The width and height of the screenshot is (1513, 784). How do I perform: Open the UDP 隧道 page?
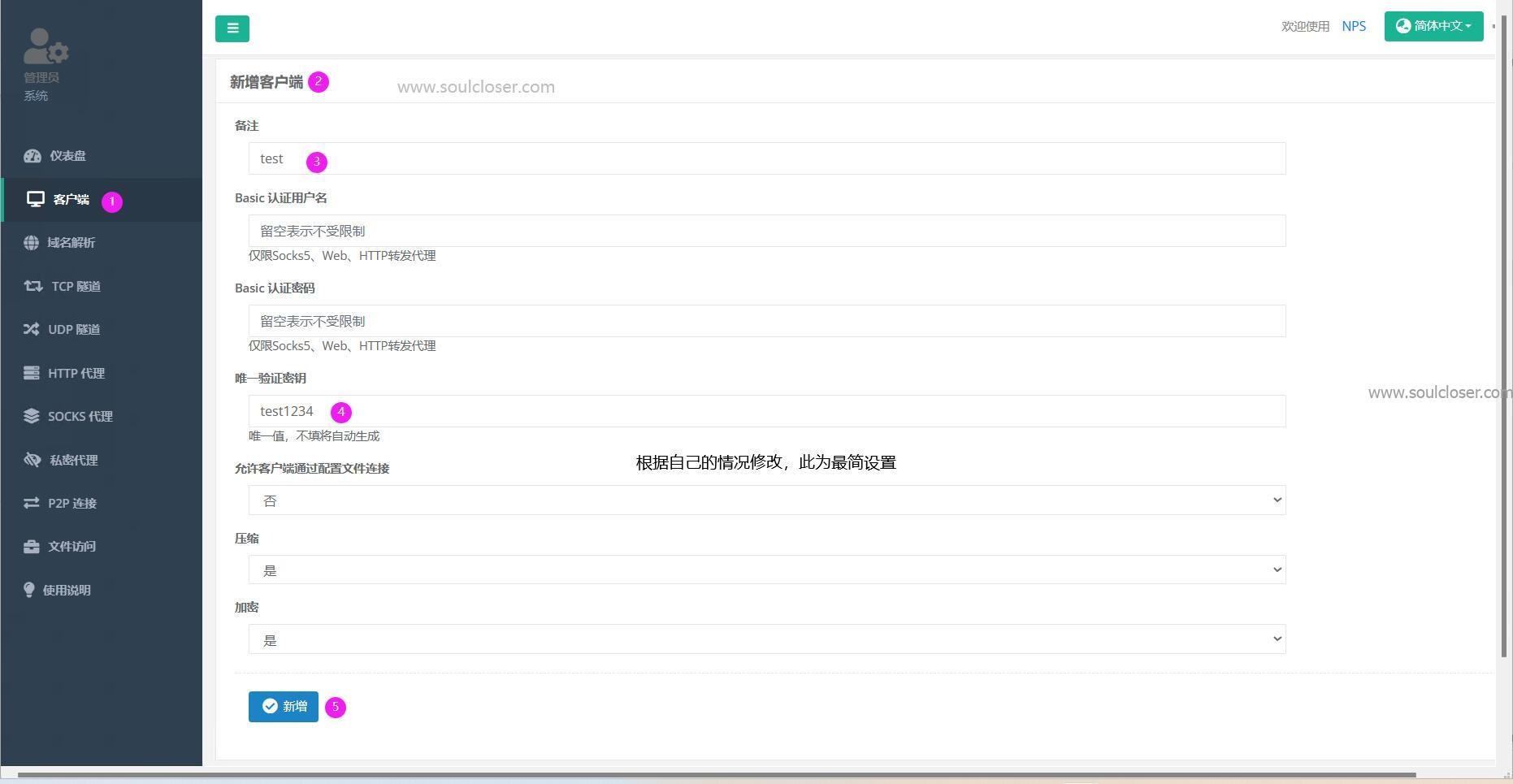tap(73, 329)
